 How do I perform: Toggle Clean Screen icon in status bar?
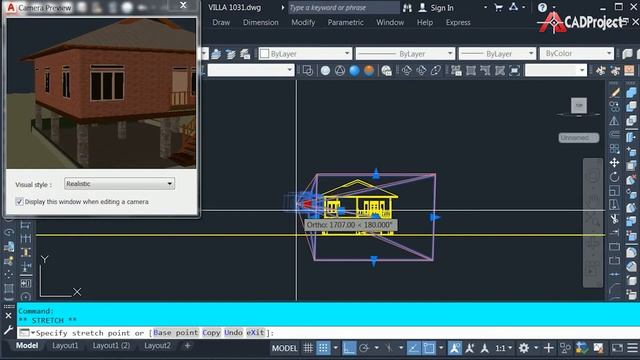pos(617,348)
